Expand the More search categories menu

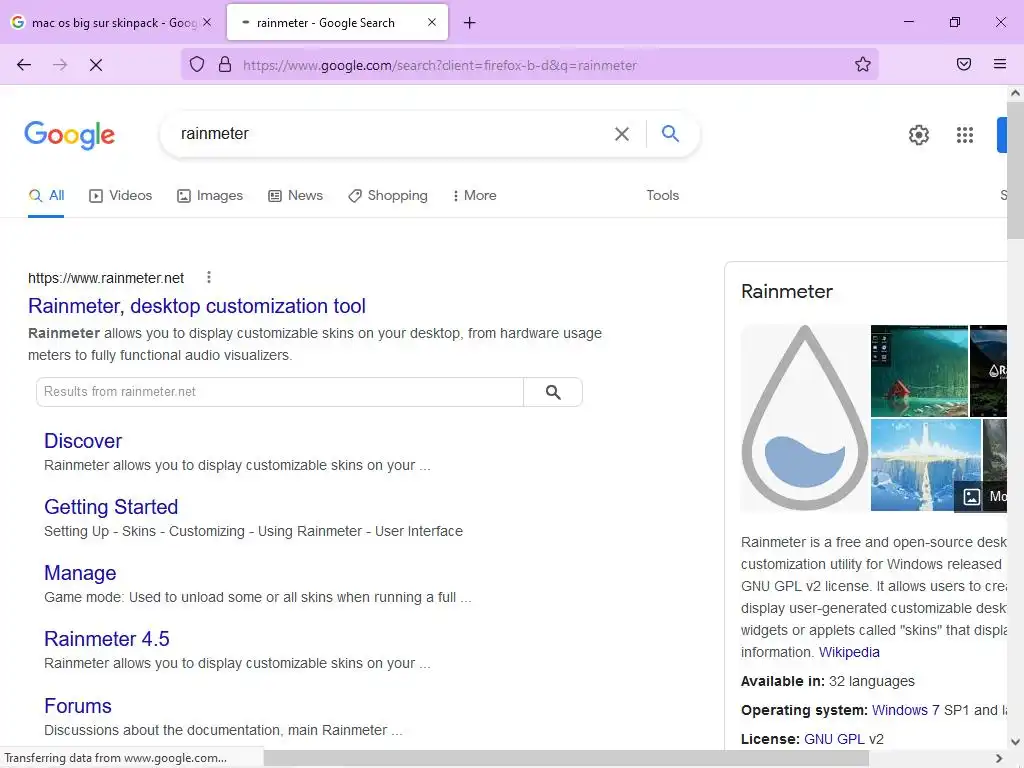[475, 195]
